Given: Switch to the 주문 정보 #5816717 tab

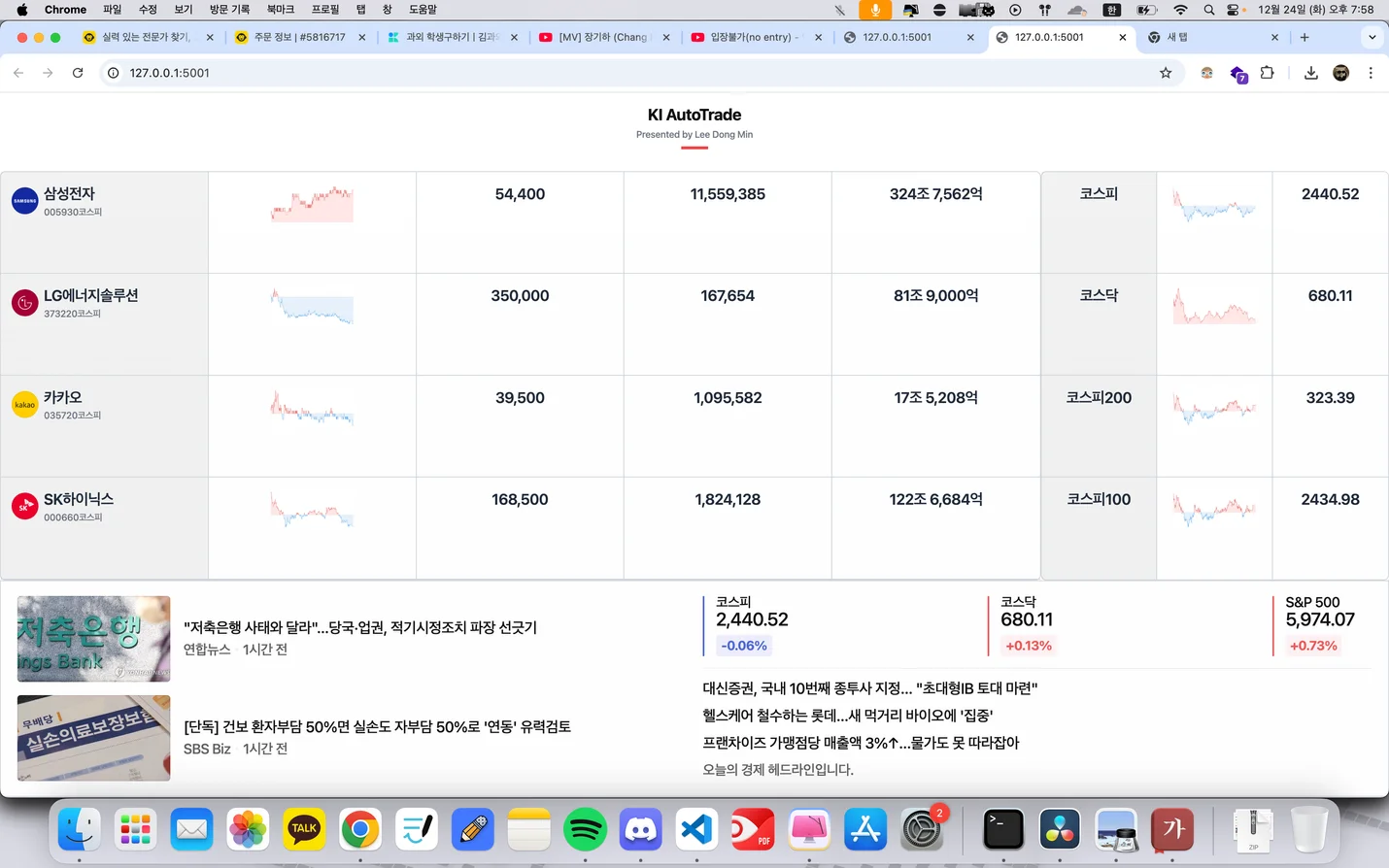Looking at the screenshot, I should (300, 37).
